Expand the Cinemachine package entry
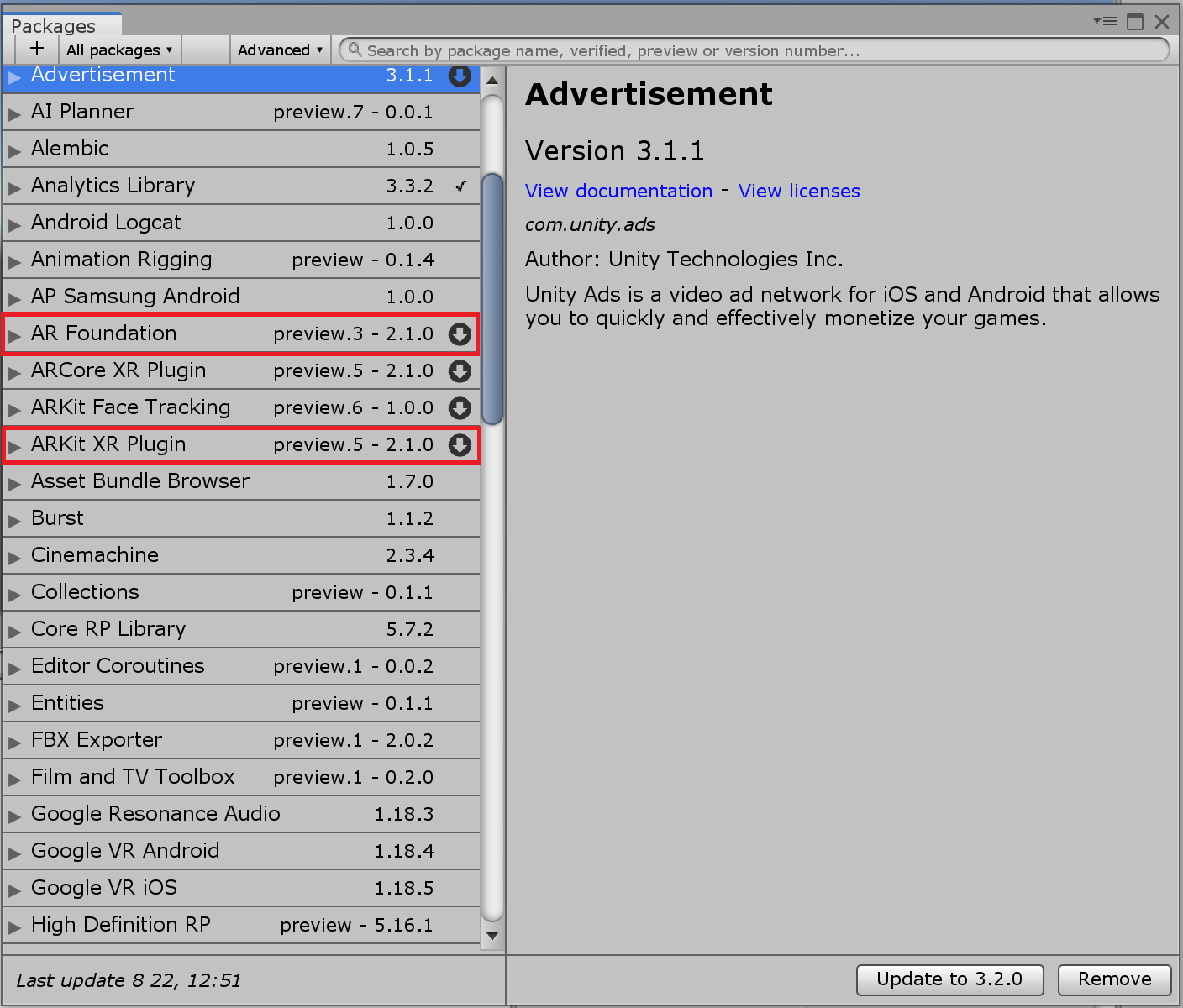This screenshot has height=1008, width=1183. pyautogui.click(x=14, y=557)
